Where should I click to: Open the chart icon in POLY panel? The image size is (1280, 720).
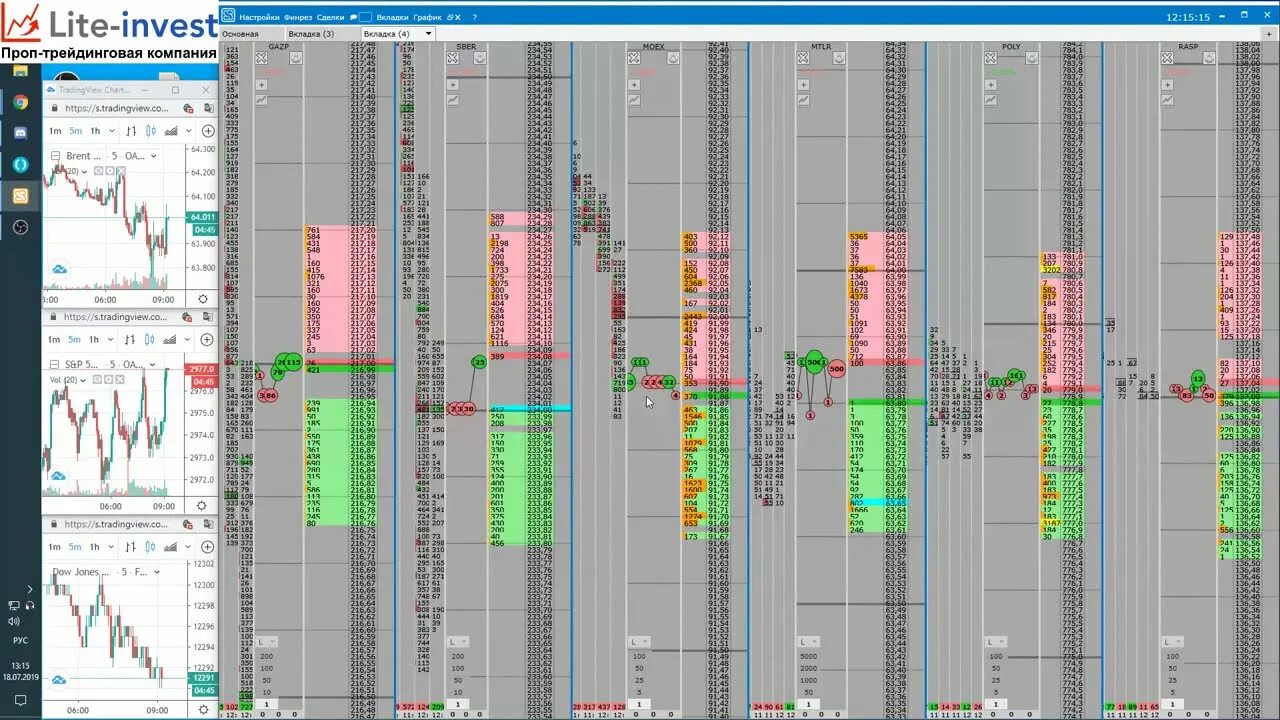(991, 100)
